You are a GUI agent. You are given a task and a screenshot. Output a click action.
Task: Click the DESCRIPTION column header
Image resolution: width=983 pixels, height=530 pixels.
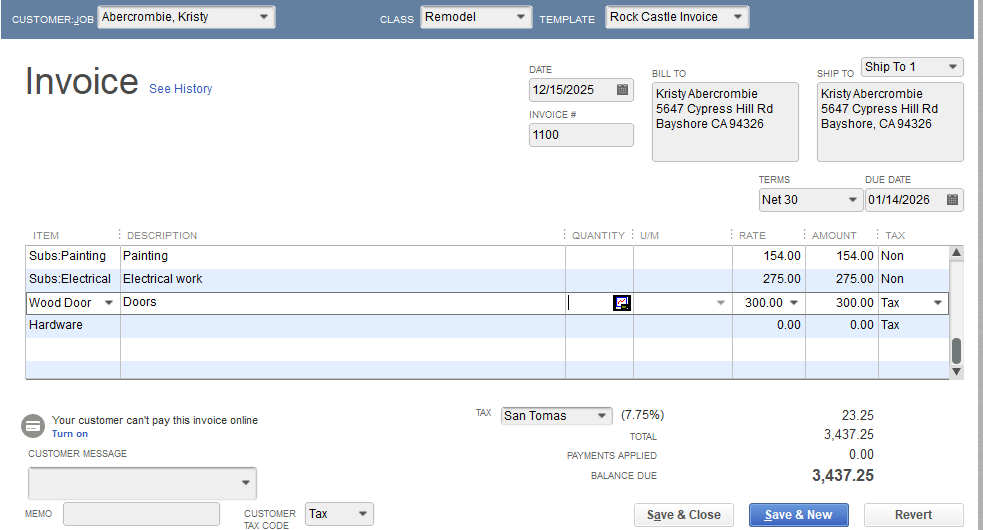[x=162, y=236]
